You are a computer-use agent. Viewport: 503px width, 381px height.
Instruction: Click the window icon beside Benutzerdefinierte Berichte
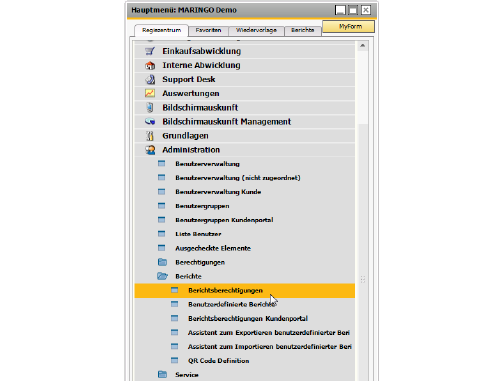click(x=175, y=304)
